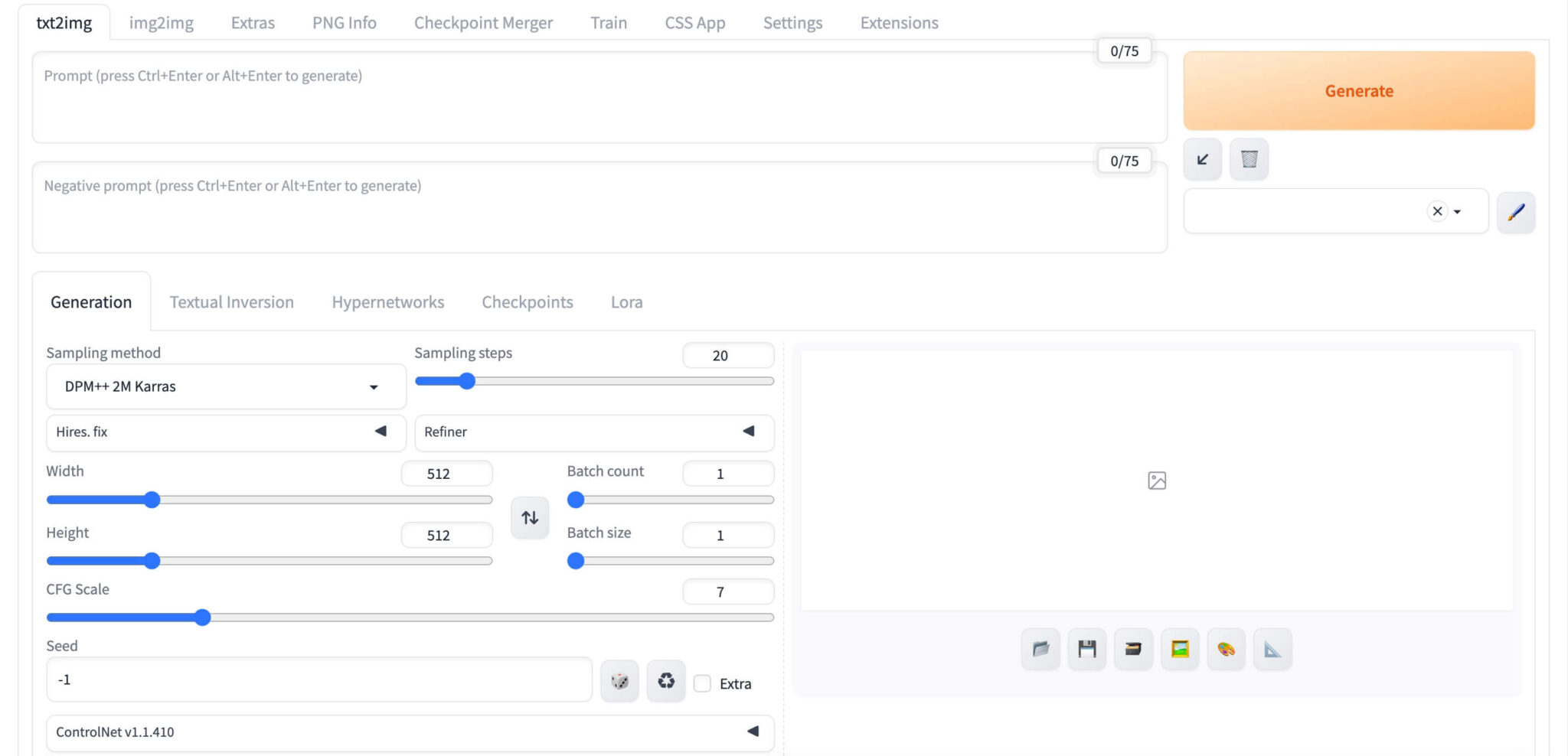The image size is (1568, 756).
Task: Open the images output directory folder icon
Action: pyautogui.click(x=1040, y=649)
